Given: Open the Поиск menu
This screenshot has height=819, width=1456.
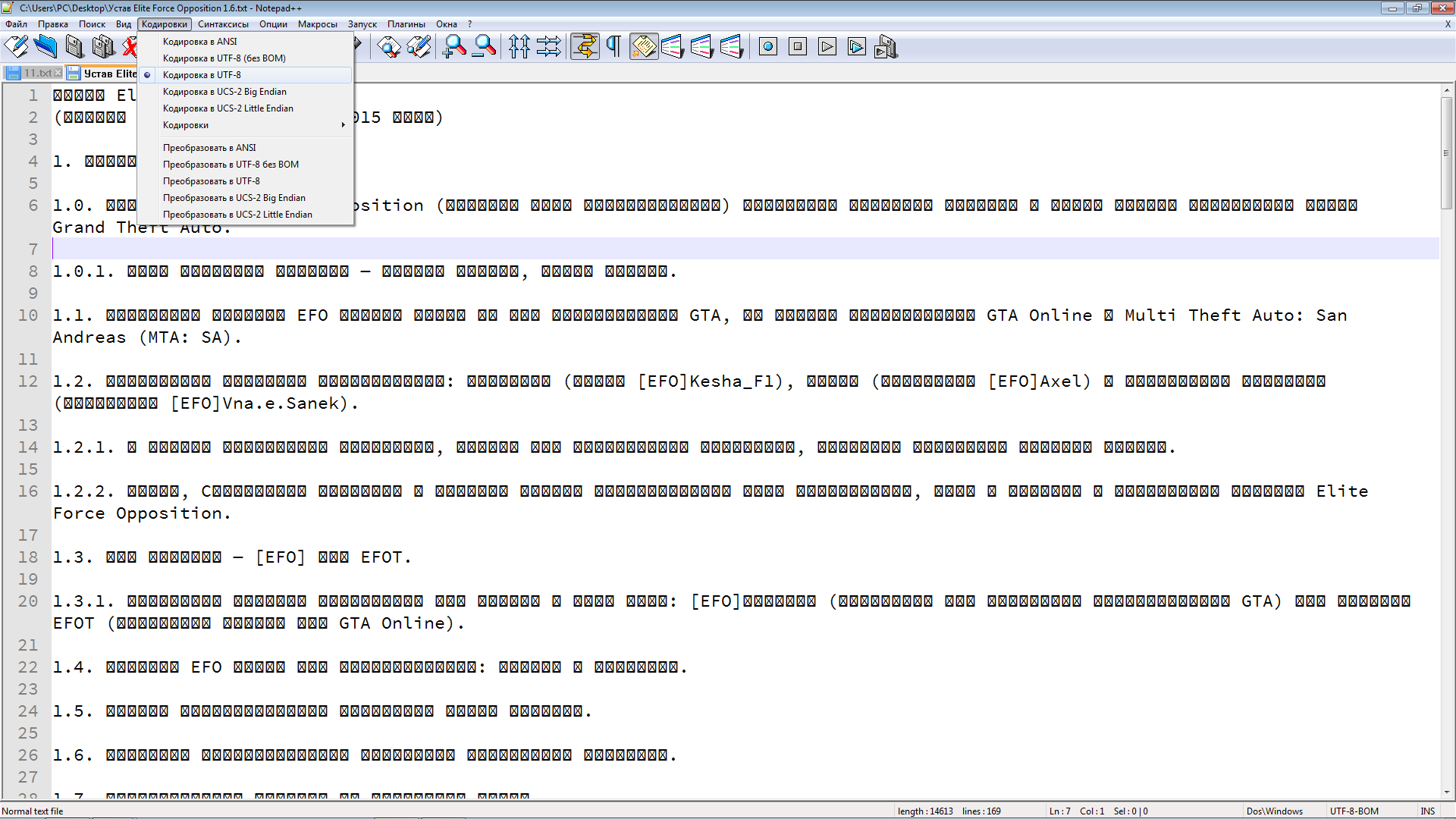Looking at the screenshot, I should tap(92, 24).
